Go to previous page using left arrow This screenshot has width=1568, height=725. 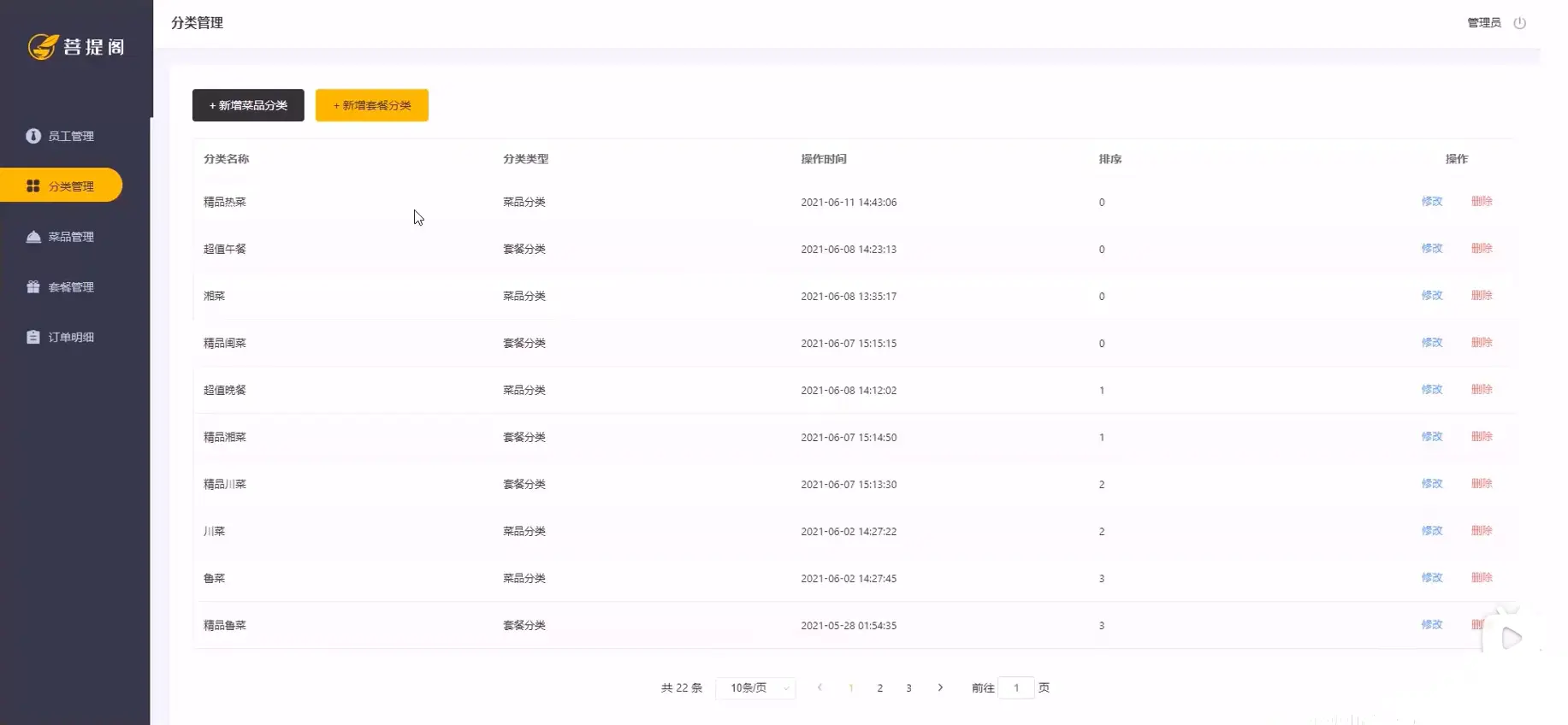pos(820,687)
